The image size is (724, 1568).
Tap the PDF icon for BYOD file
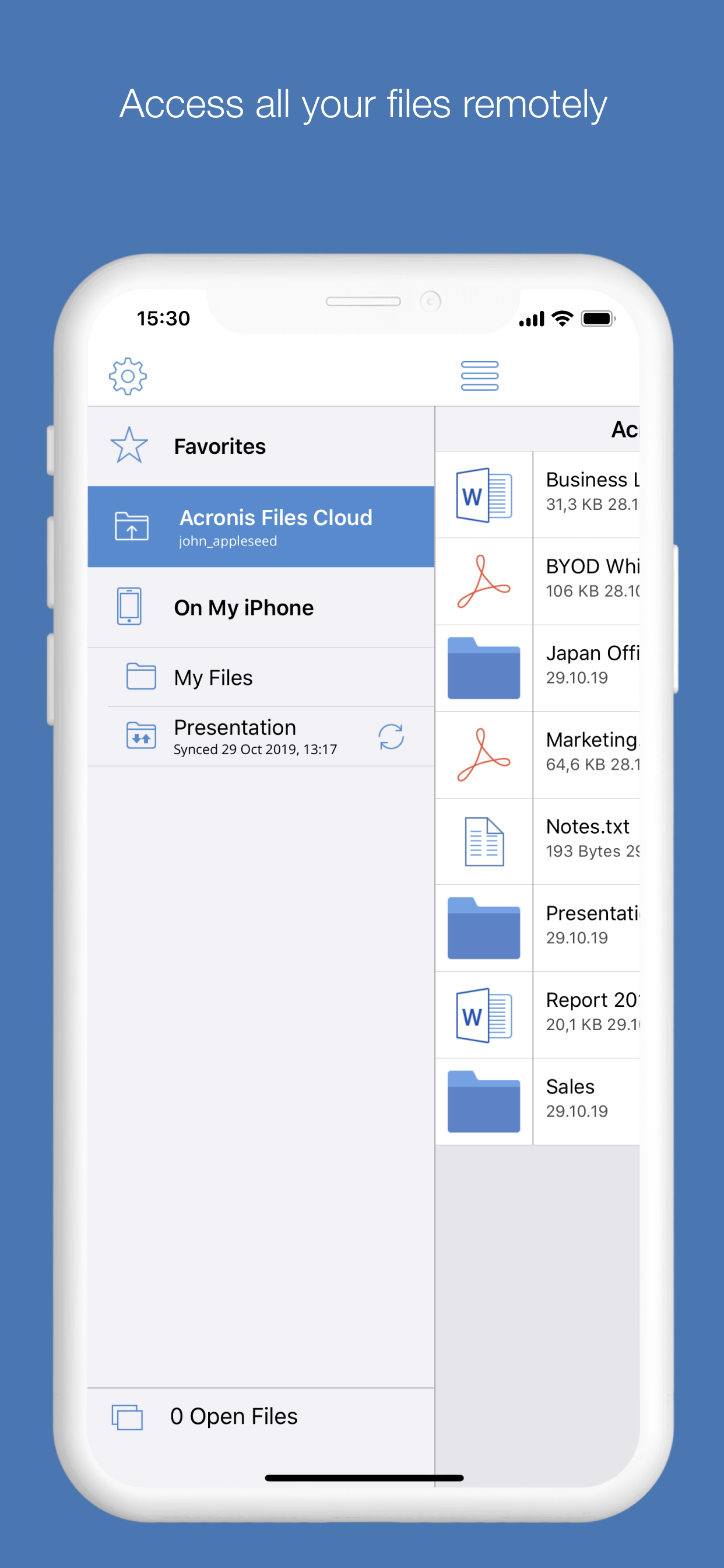coord(484,582)
